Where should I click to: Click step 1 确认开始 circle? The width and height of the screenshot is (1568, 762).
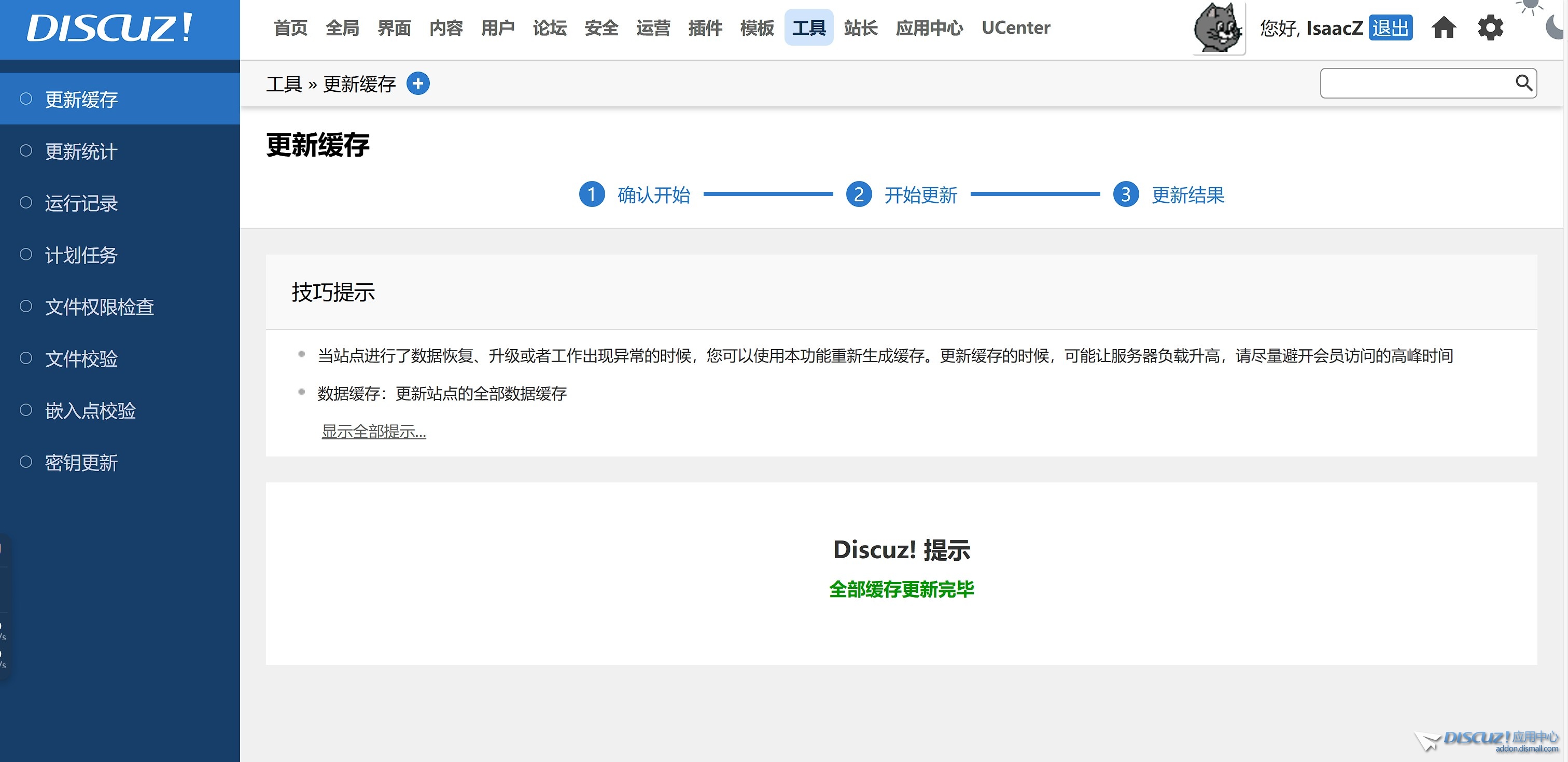[592, 195]
